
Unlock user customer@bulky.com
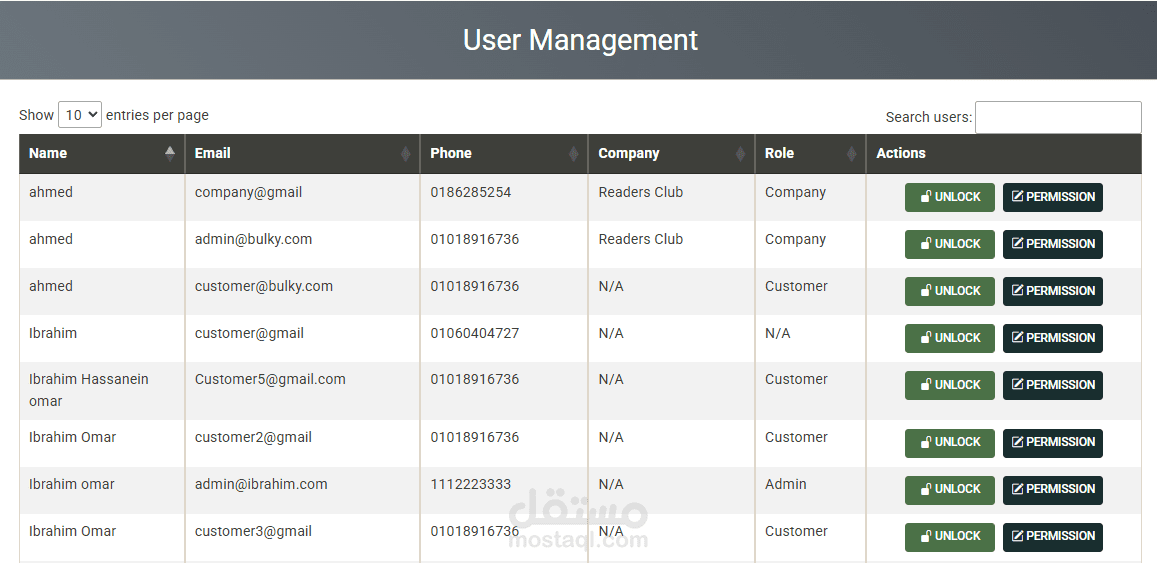950,291
